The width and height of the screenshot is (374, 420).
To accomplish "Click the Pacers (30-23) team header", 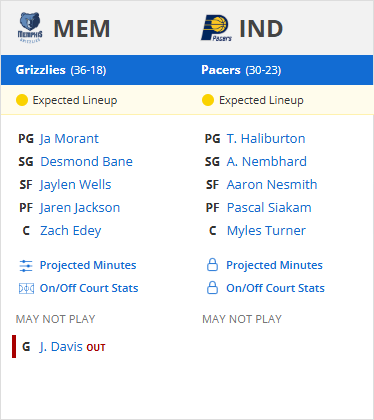I will [x=241, y=70].
